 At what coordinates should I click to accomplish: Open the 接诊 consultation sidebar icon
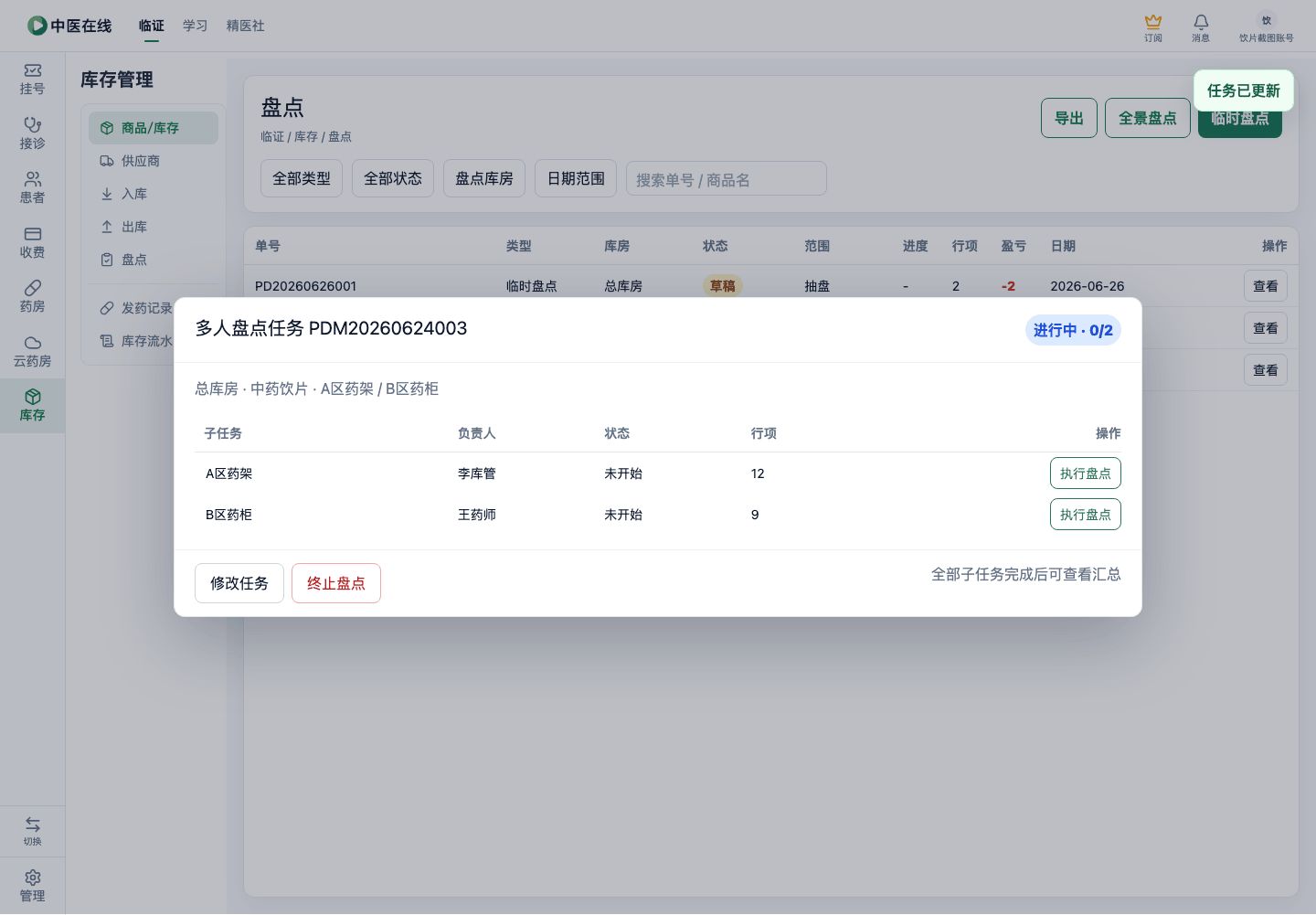[32, 133]
